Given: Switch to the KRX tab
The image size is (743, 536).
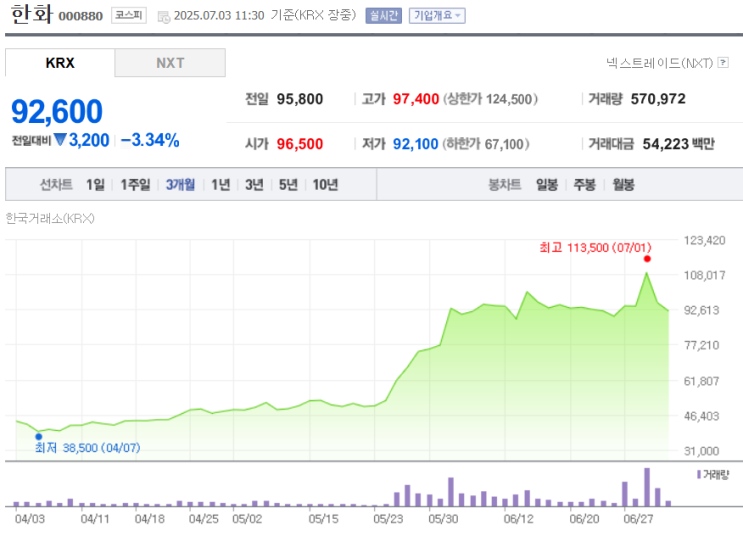Looking at the screenshot, I should click(x=60, y=63).
